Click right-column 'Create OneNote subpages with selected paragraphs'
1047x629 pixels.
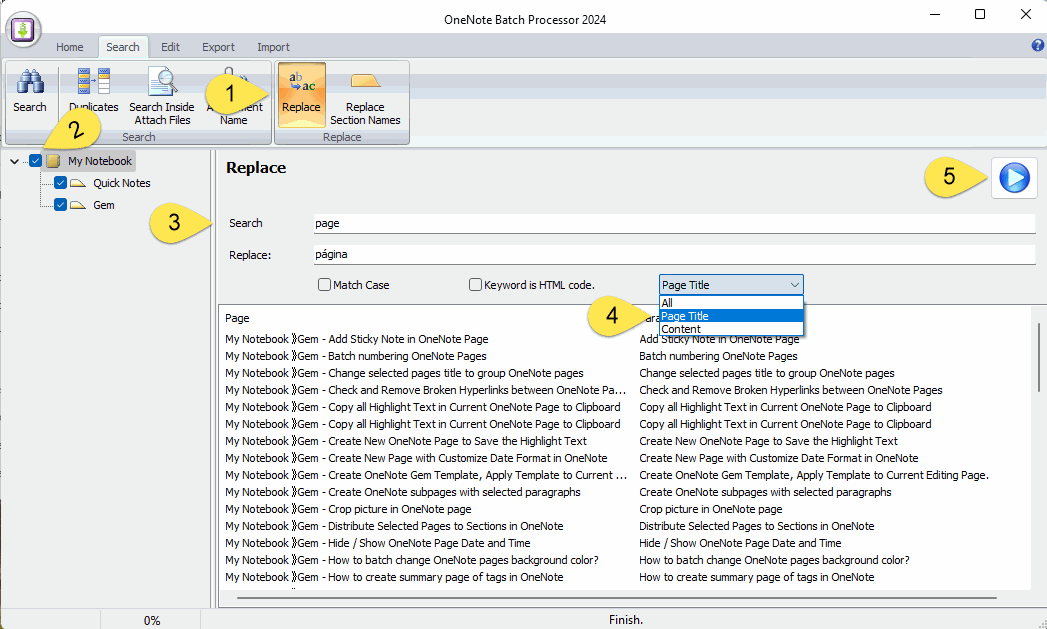[x=765, y=493]
